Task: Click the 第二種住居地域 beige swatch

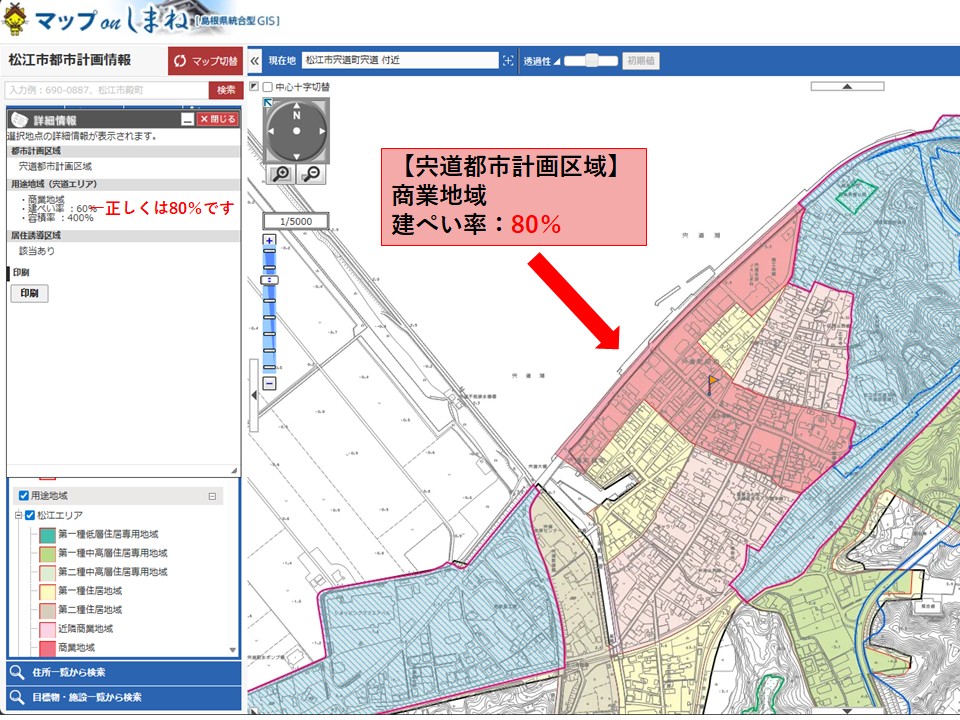Action: pos(48,610)
